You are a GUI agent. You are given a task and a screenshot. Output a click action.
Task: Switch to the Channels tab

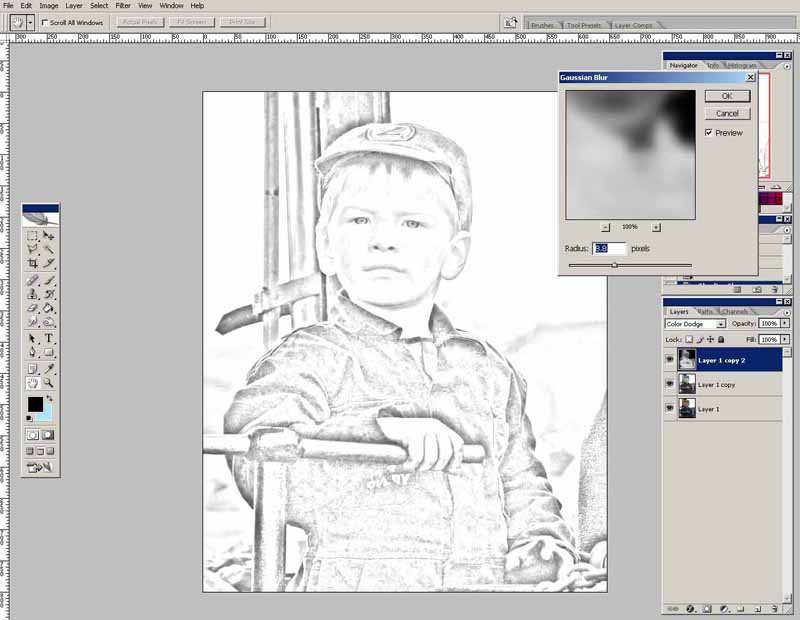click(x=735, y=311)
